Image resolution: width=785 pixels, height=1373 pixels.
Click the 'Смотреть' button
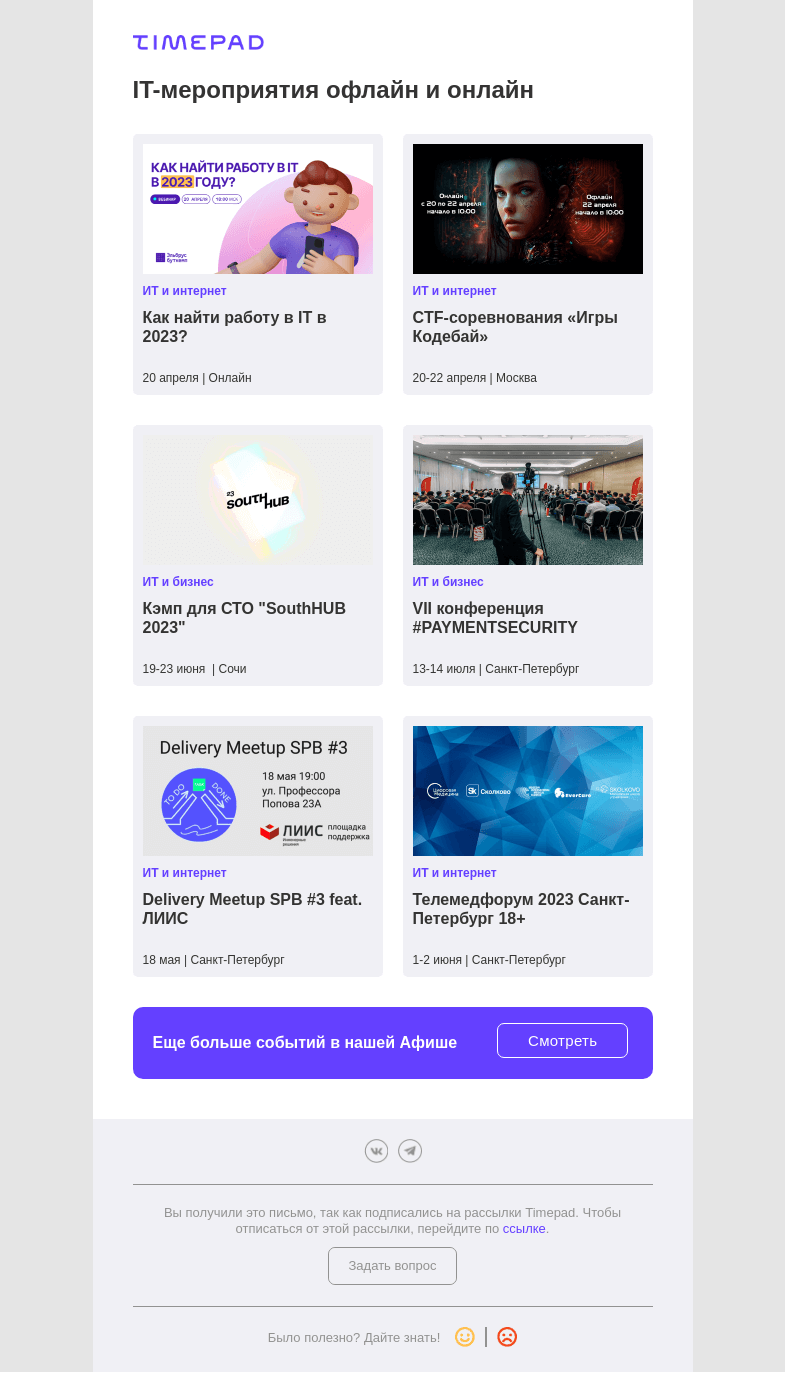click(562, 1040)
